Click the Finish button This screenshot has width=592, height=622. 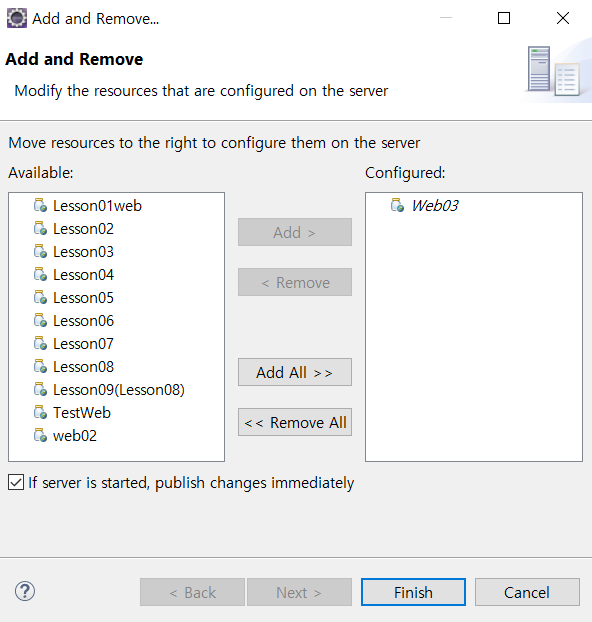(413, 592)
